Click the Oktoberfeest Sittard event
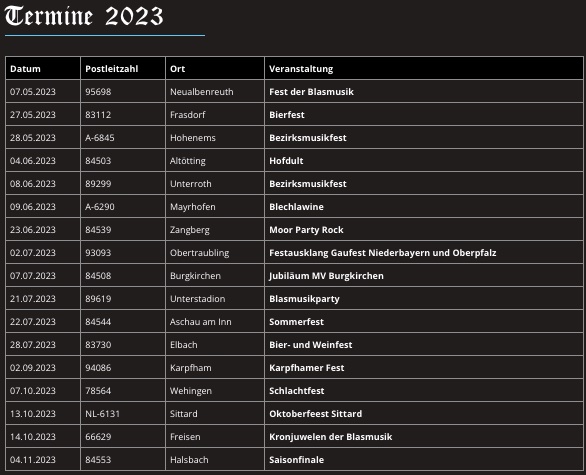586x475 pixels. [315, 414]
